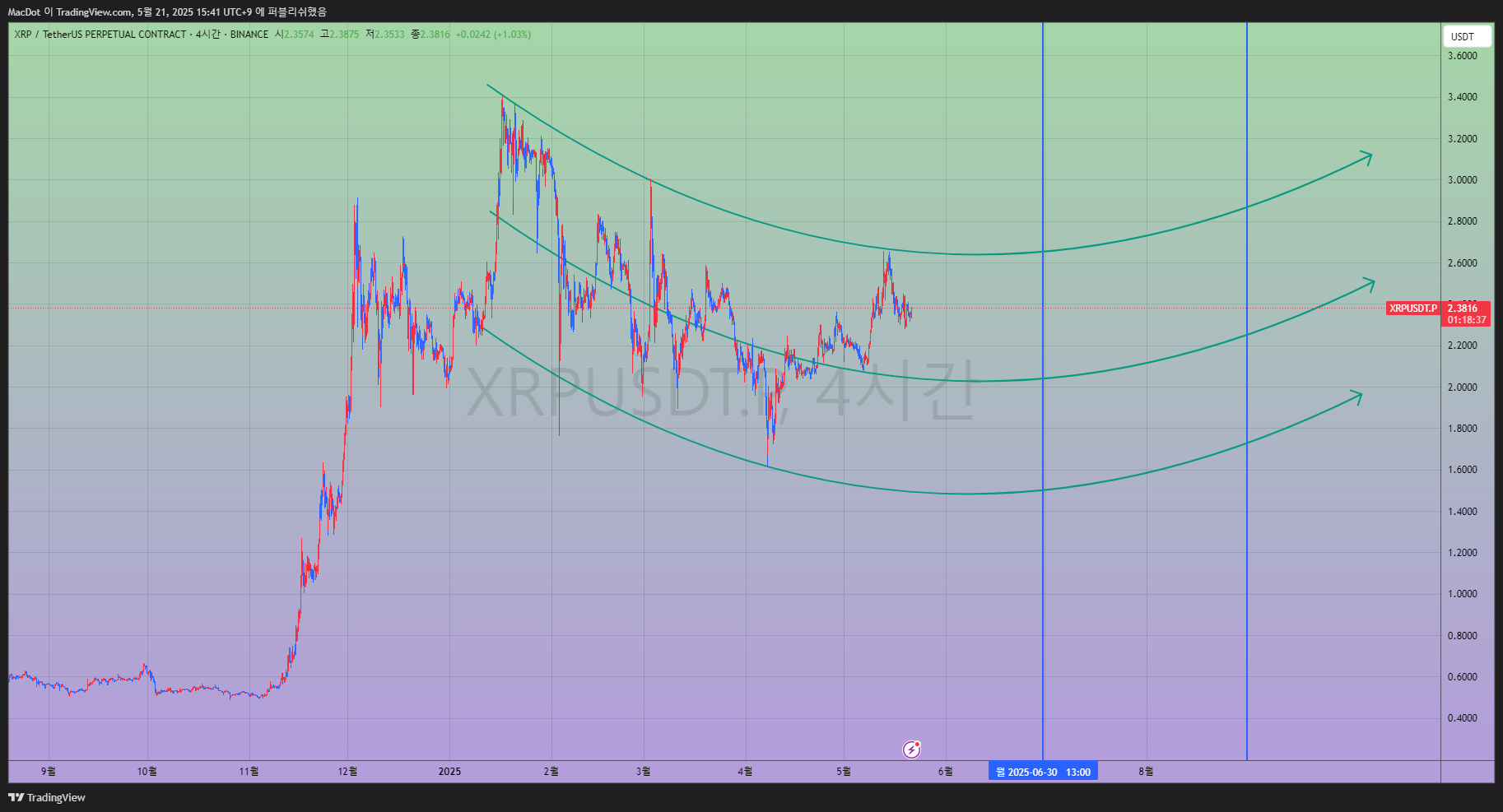
Task: Click the BINANCE exchange label
Action: pos(249,35)
